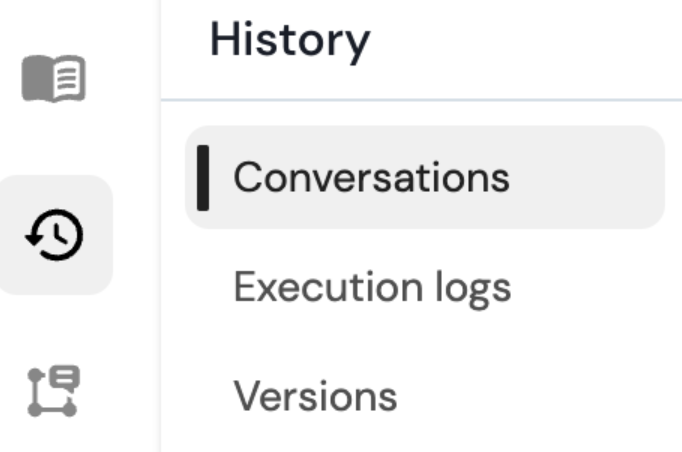The width and height of the screenshot is (682, 452).
Task: Click the Versions text link
Action: (x=315, y=396)
